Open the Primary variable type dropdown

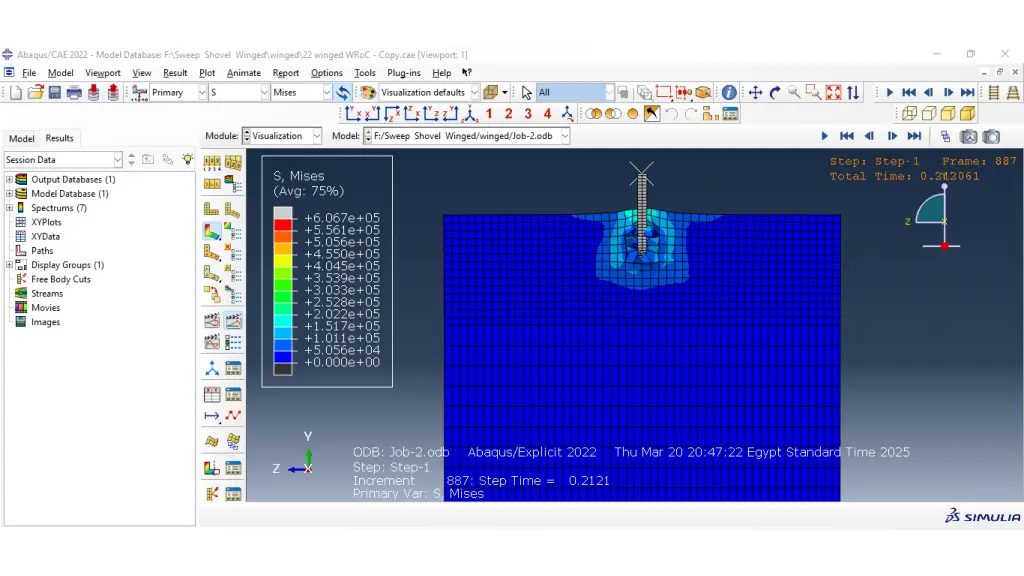point(202,93)
